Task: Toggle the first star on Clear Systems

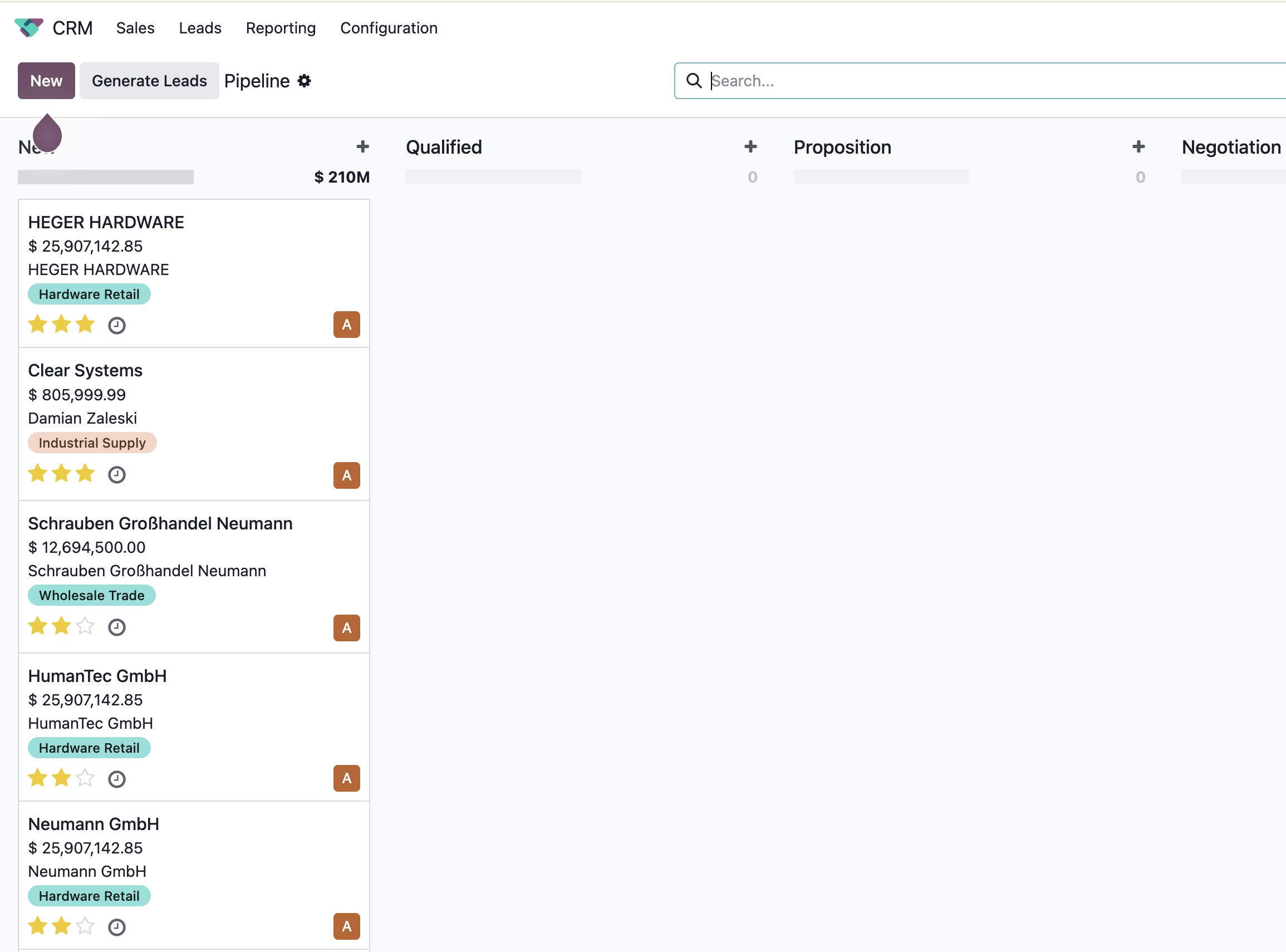Action: click(x=37, y=473)
